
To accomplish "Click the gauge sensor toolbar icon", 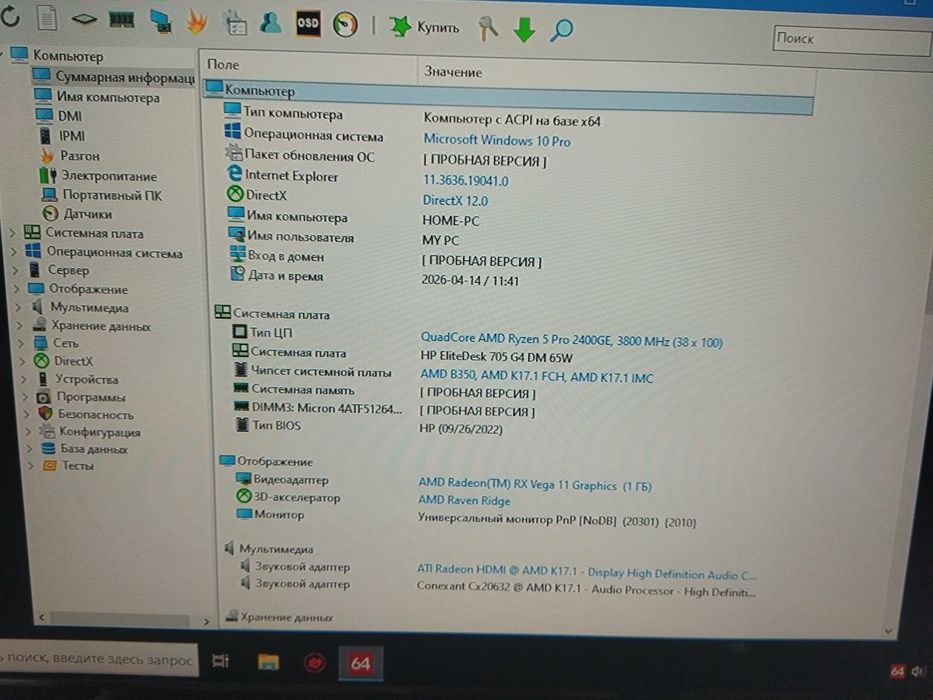I will tap(345, 25).
